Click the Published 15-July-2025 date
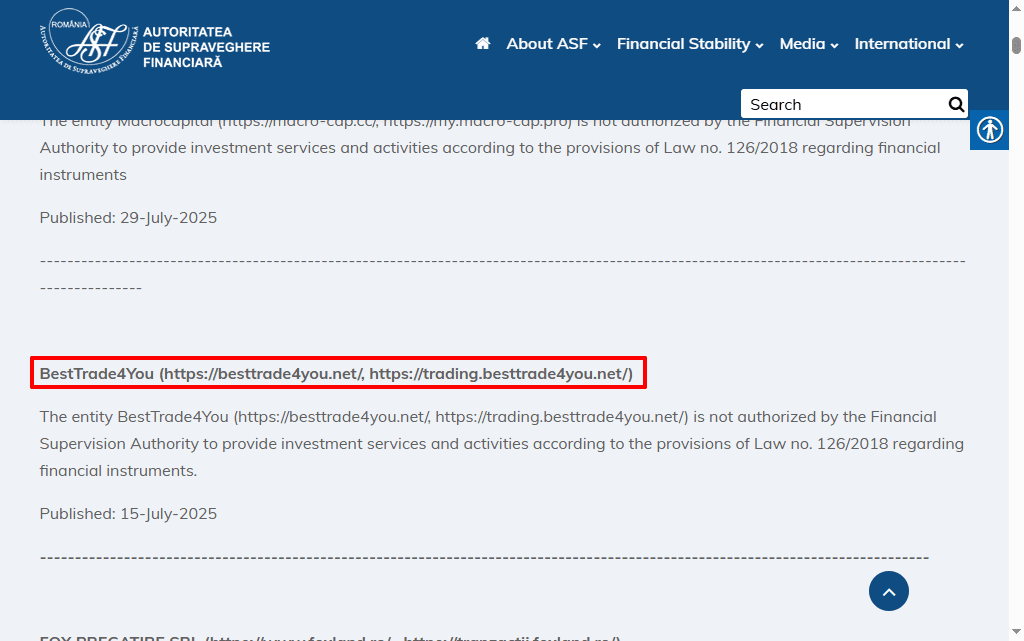 click(128, 514)
